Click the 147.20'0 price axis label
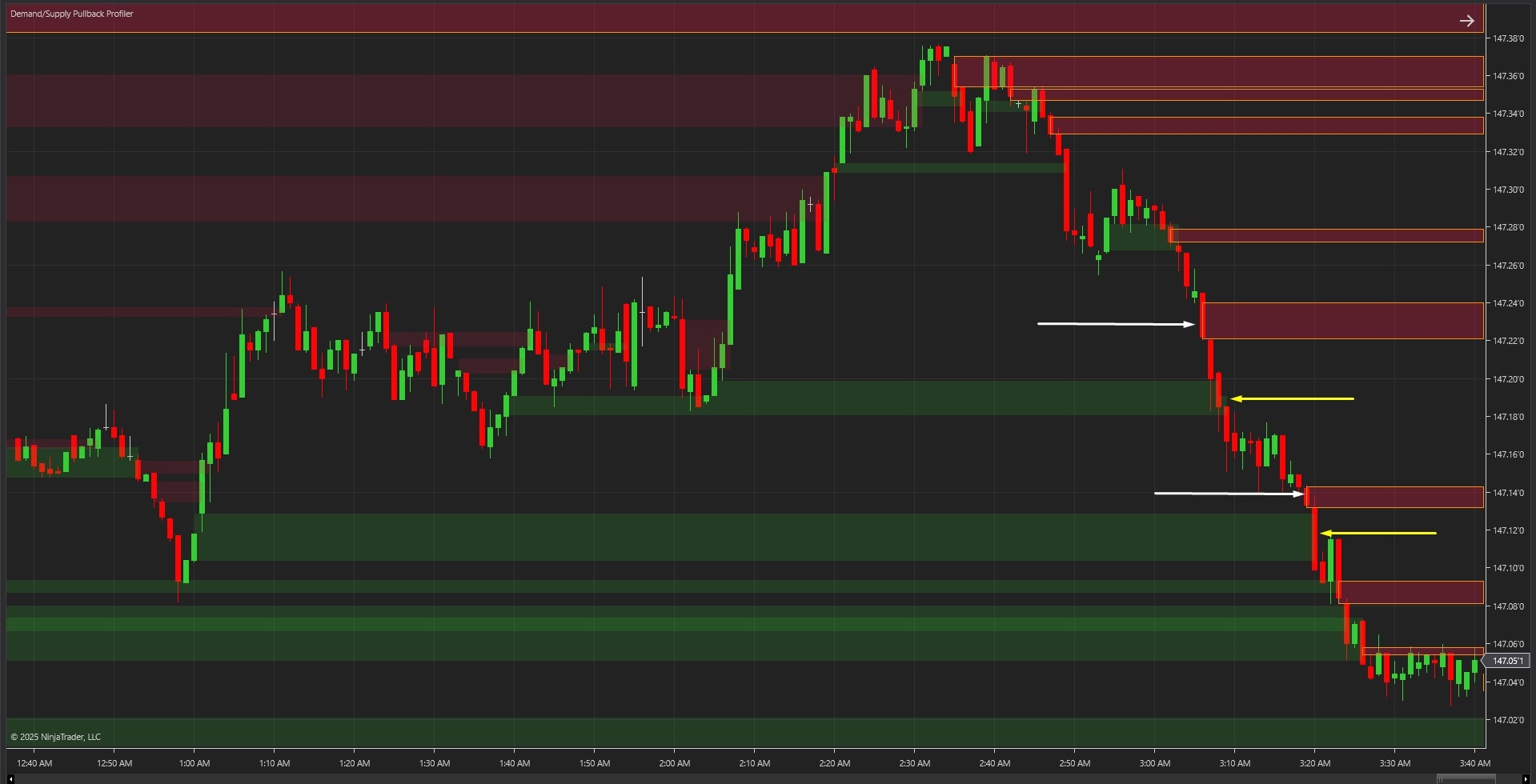The height and width of the screenshot is (784, 1536). click(1508, 379)
